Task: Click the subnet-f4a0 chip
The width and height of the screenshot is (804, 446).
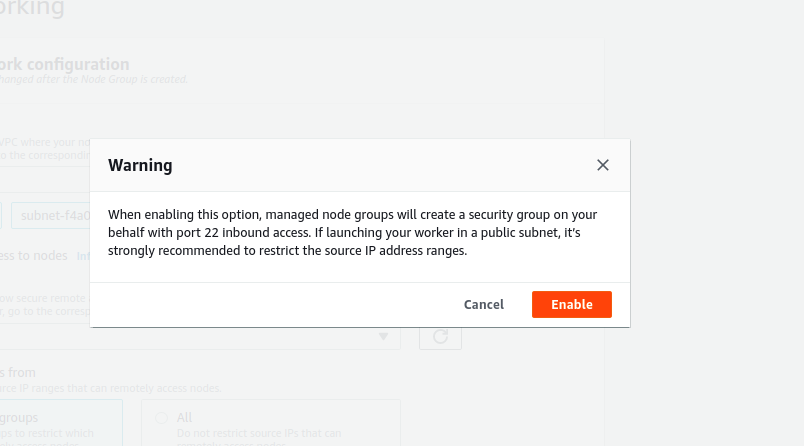Action: point(51,215)
